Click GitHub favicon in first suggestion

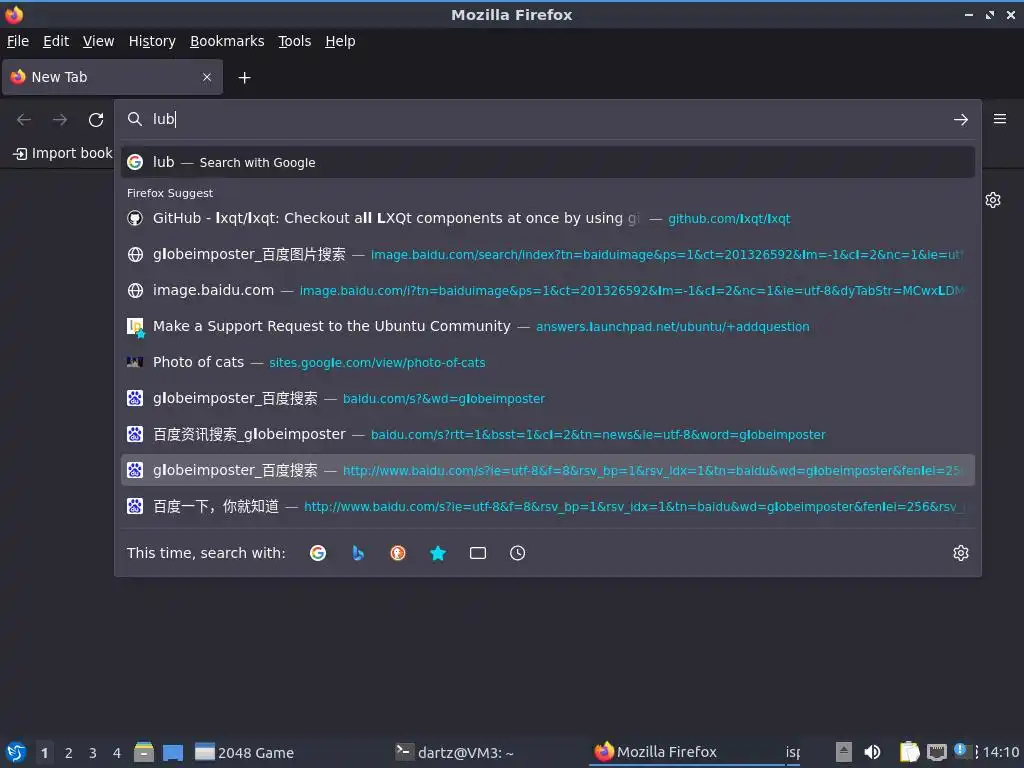click(x=135, y=218)
